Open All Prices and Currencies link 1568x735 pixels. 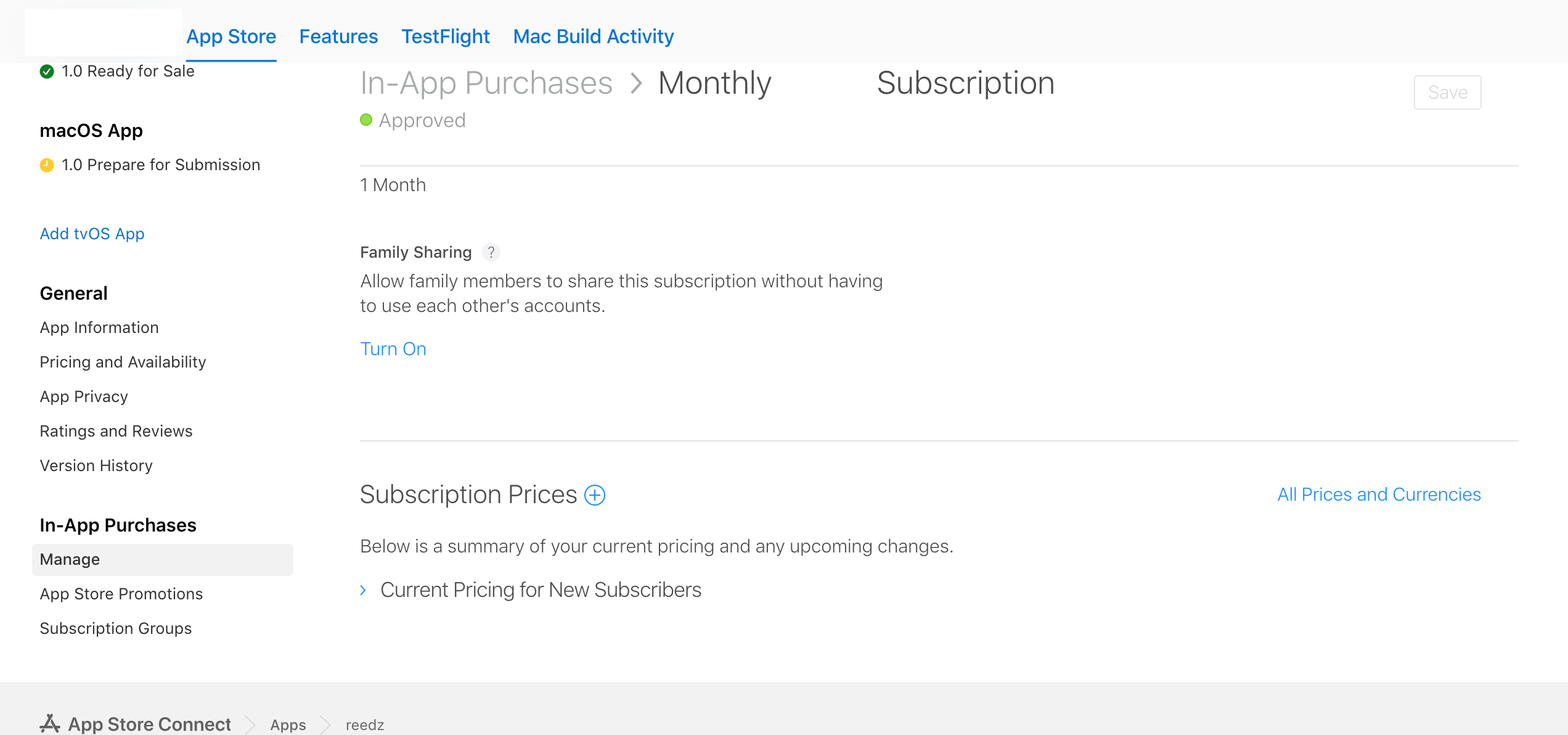click(x=1379, y=495)
